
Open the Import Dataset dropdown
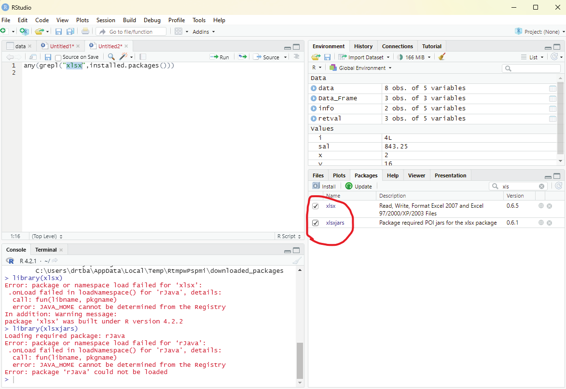364,57
